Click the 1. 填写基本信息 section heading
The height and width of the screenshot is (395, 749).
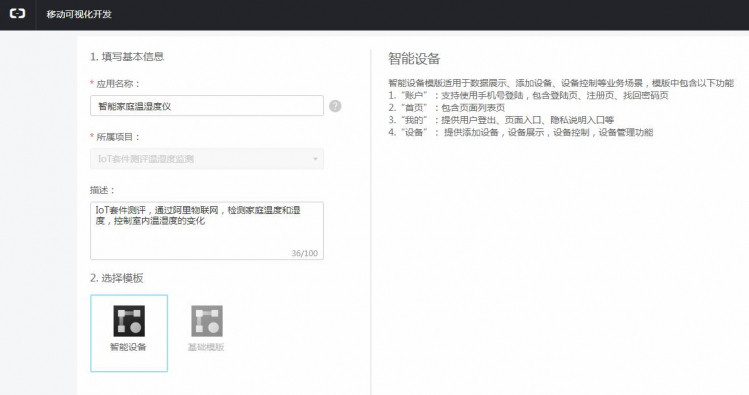(x=127, y=56)
